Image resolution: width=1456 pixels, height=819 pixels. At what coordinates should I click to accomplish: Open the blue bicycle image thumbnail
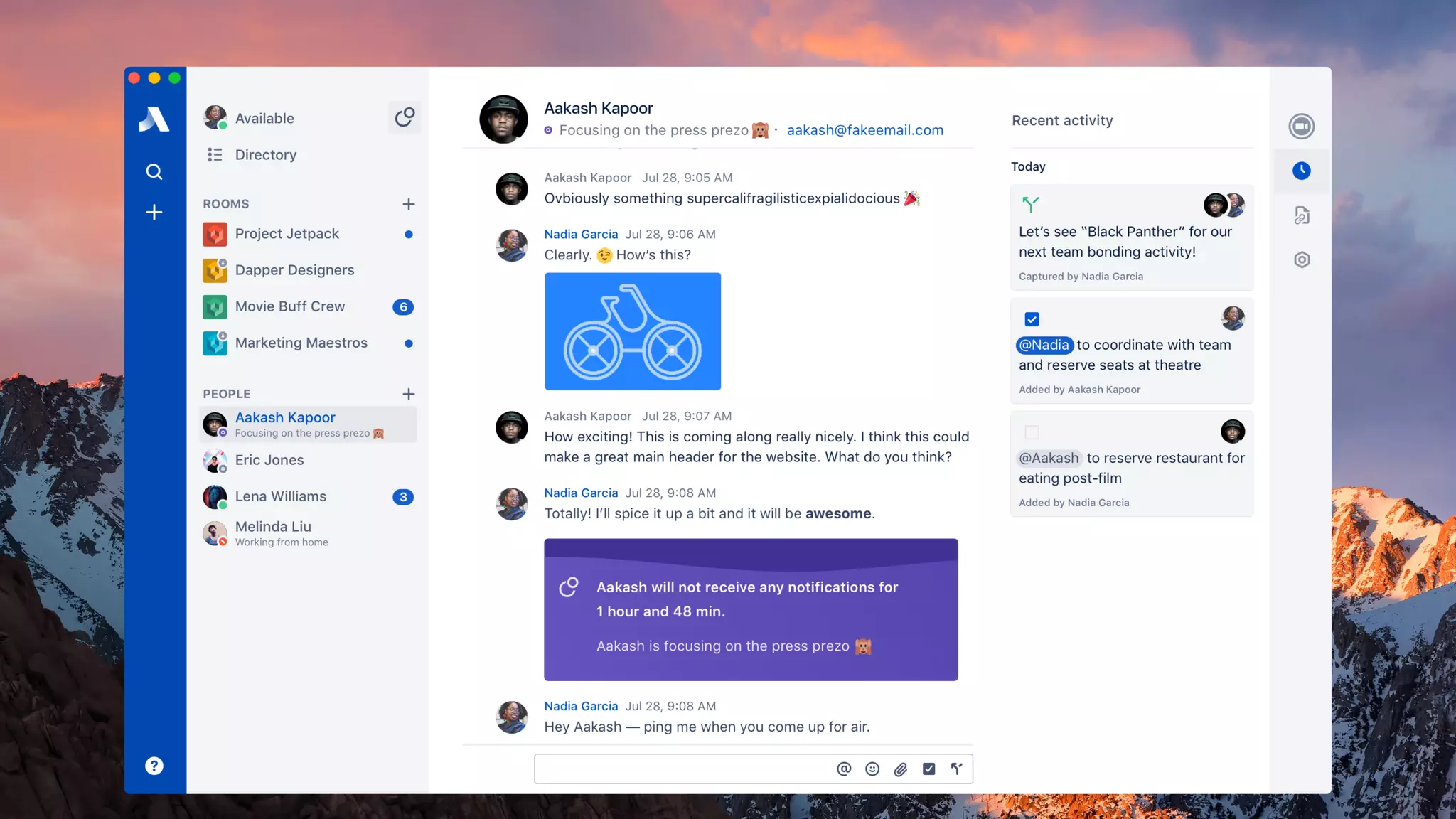point(632,331)
